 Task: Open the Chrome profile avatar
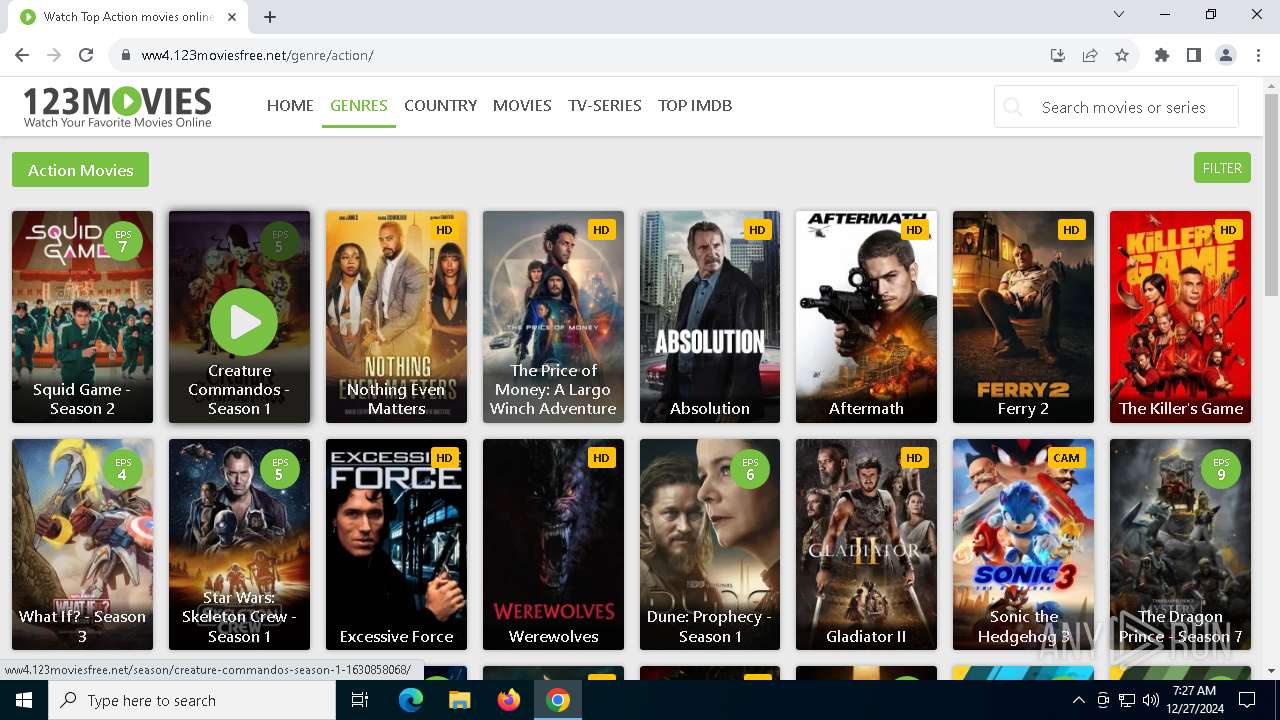1226,55
